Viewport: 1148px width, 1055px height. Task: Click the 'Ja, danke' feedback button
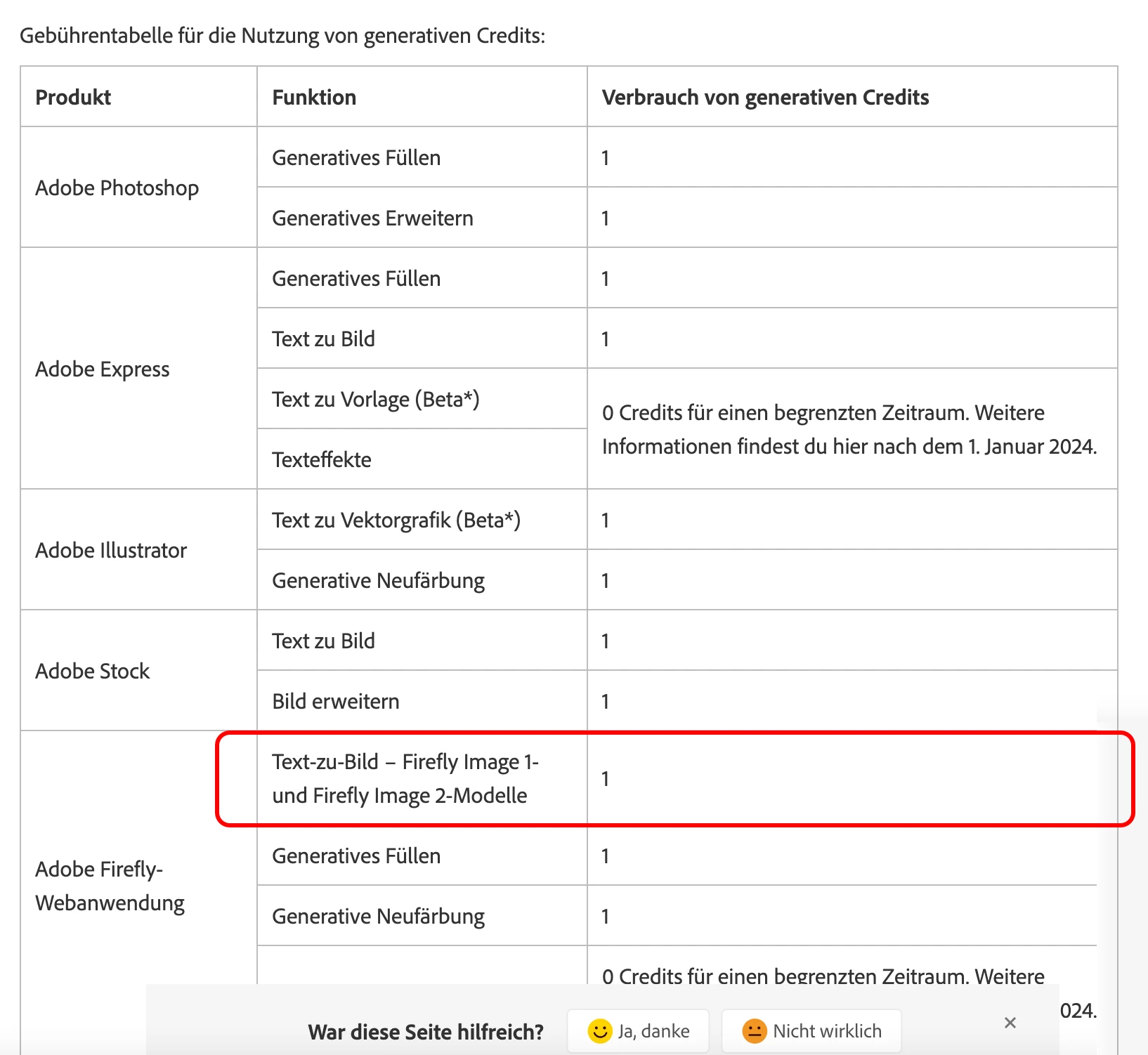tap(638, 1030)
